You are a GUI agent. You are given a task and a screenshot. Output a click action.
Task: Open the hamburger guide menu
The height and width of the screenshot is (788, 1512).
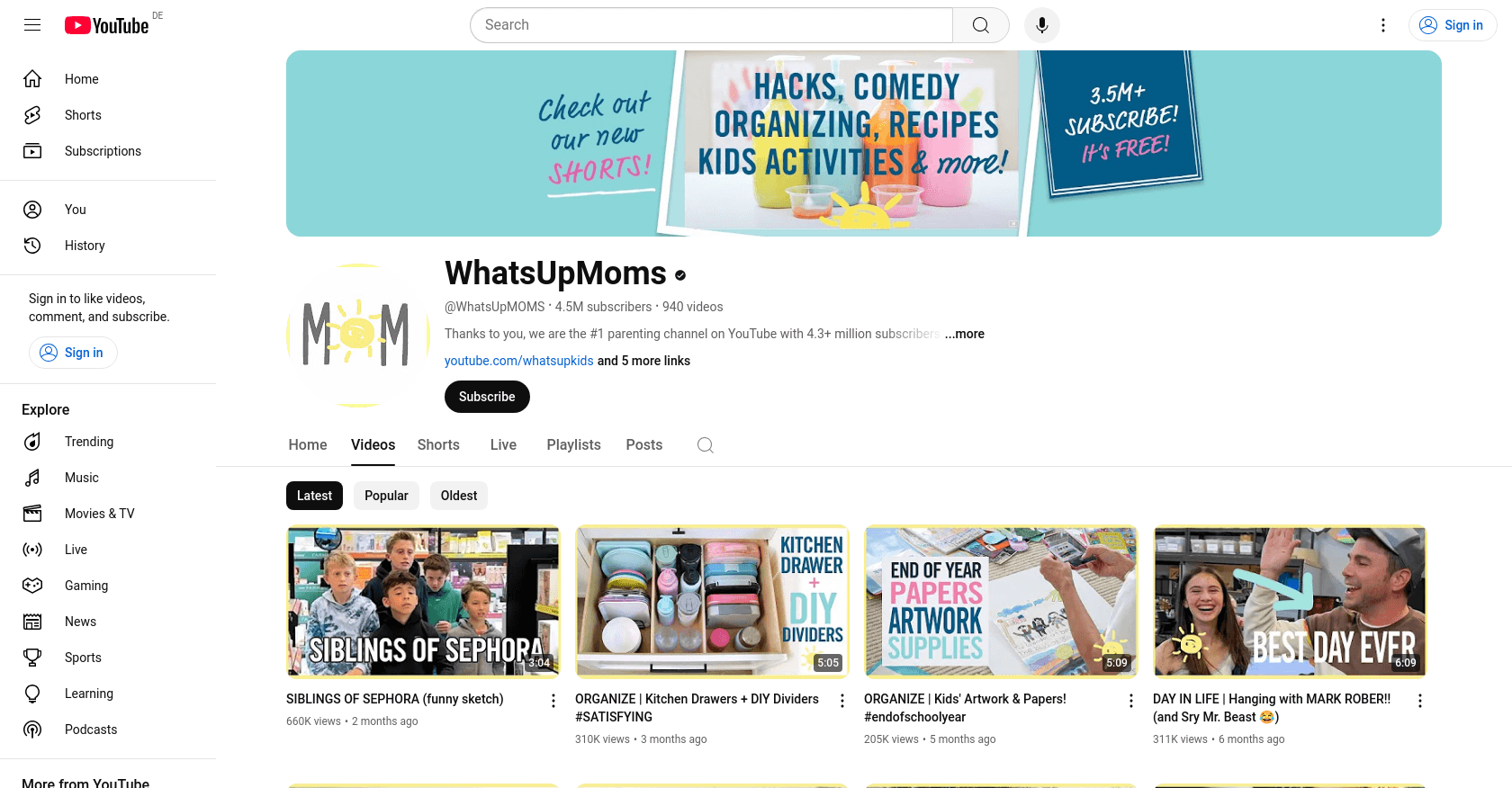click(32, 25)
